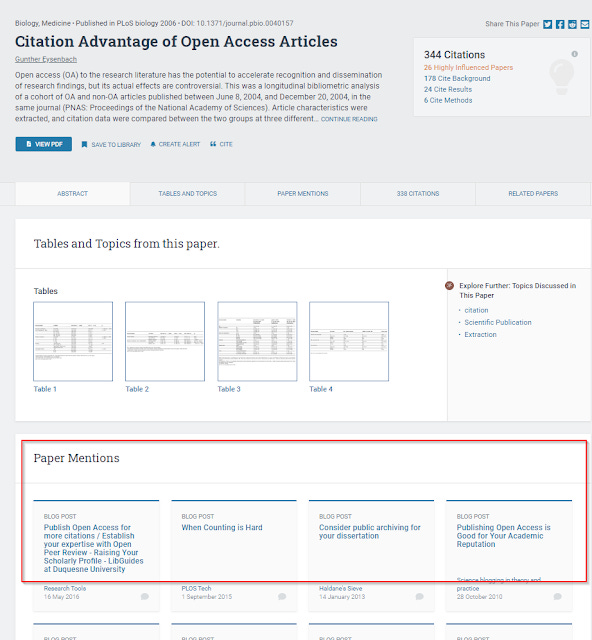Click the Table 2 caption link

pos(137,389)
